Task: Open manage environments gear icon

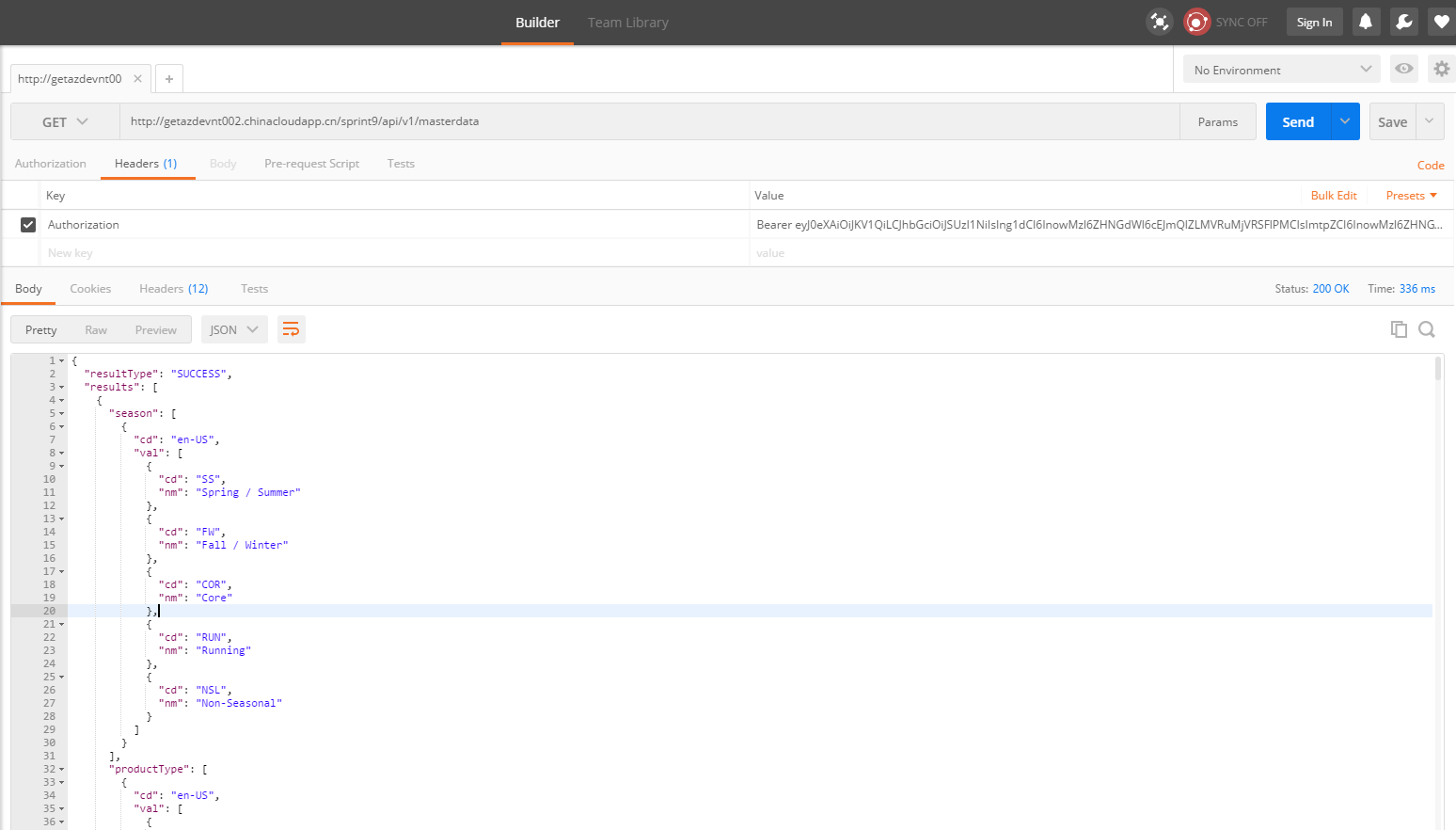Action: click(x=1441, y=69)
